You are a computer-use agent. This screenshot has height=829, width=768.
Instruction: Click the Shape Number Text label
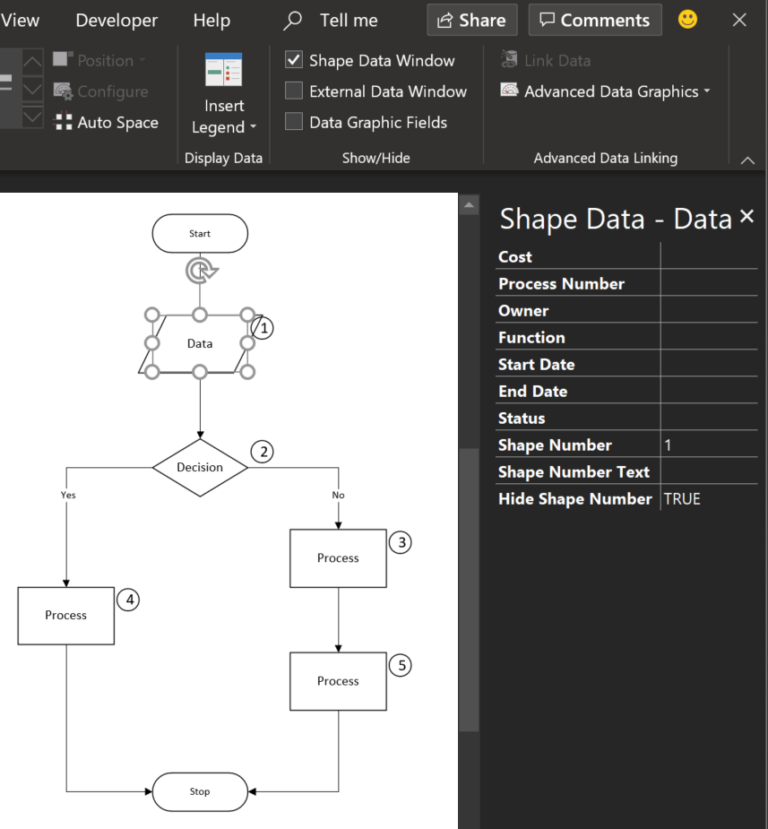573,472
